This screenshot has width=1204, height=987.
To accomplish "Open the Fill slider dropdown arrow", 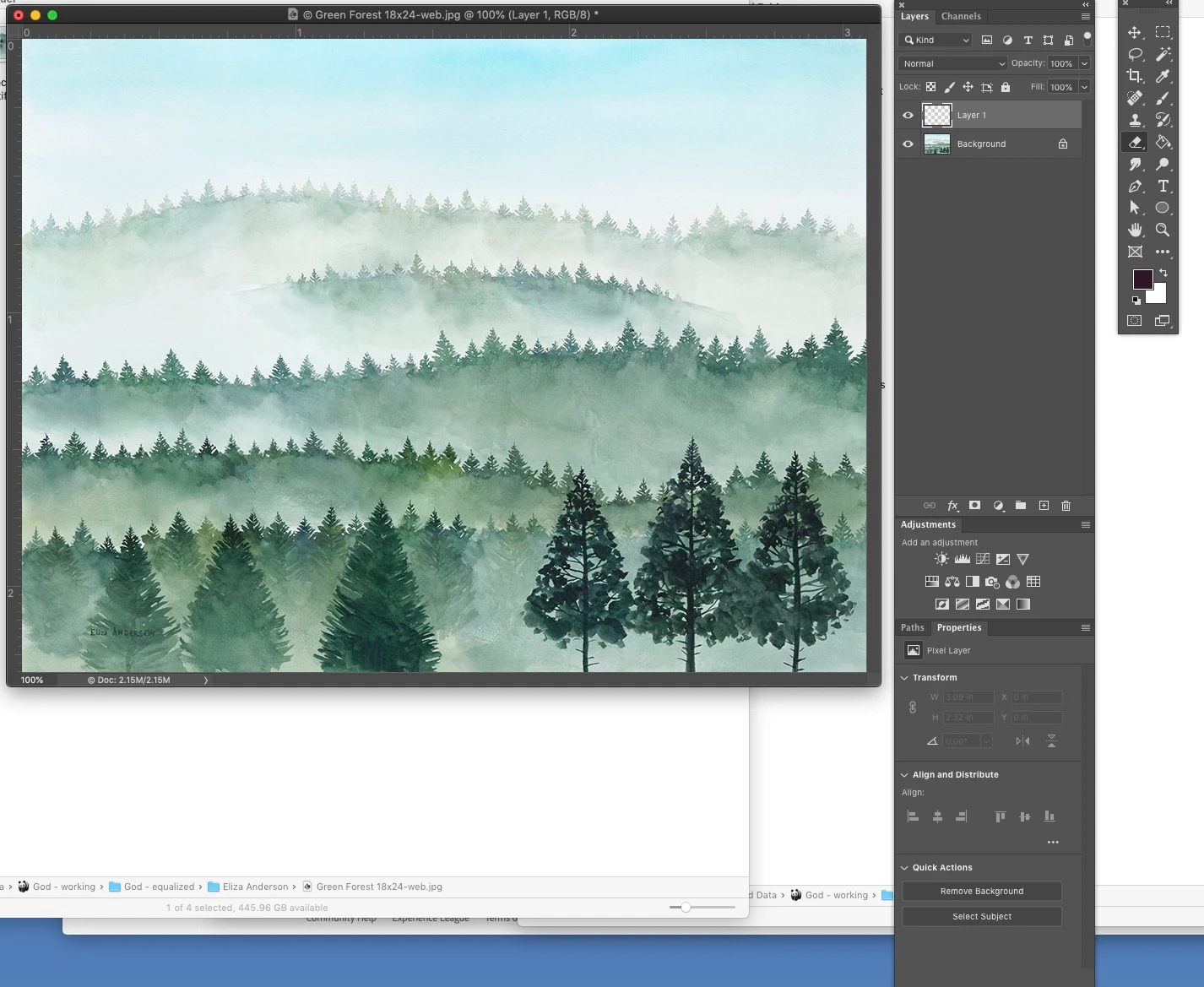I will (1084, 87).
